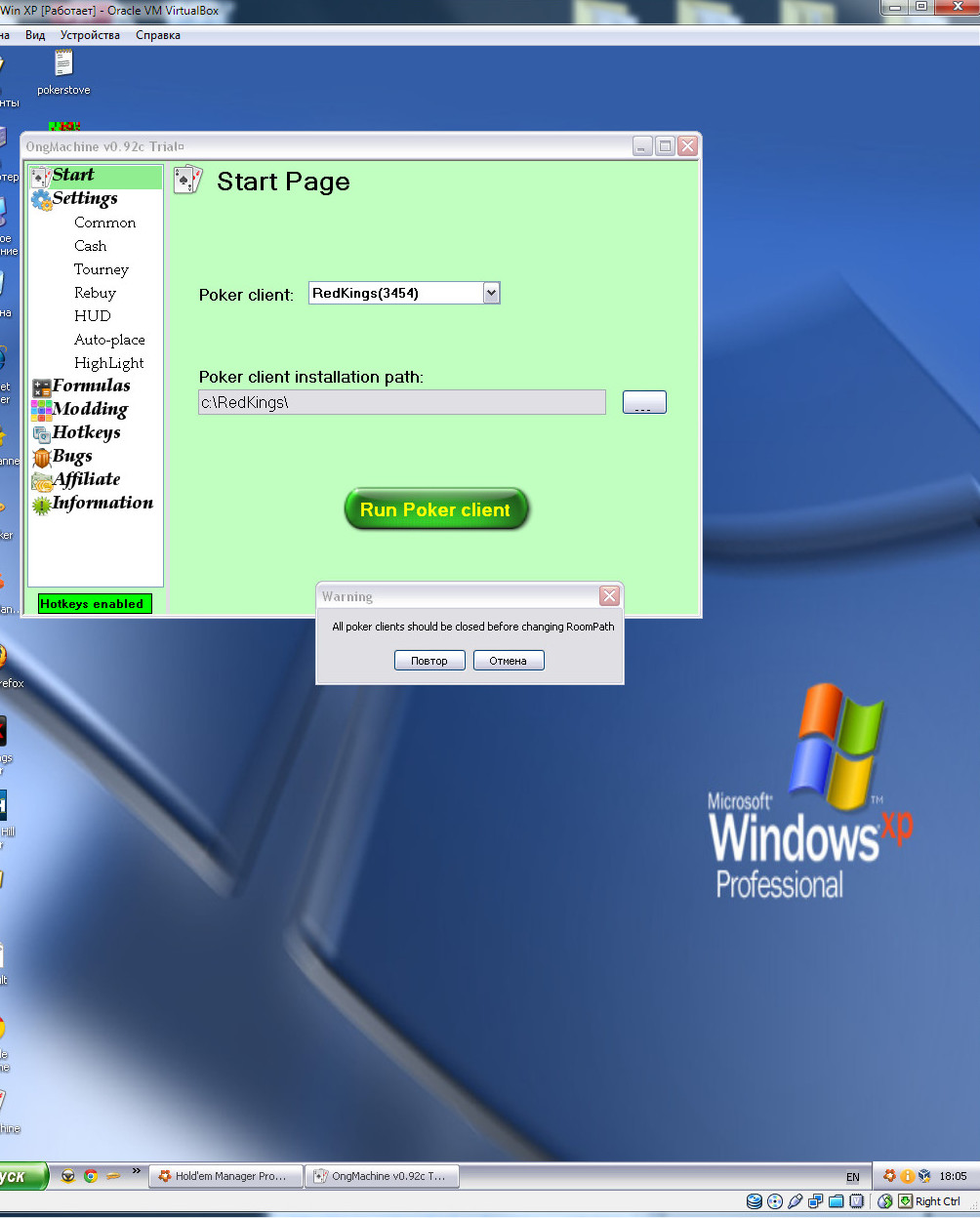The height and width of the screenshot is (1218, 980).
Task: Click the Right Ctrl host key label
Action: [x=938, y=1201]
